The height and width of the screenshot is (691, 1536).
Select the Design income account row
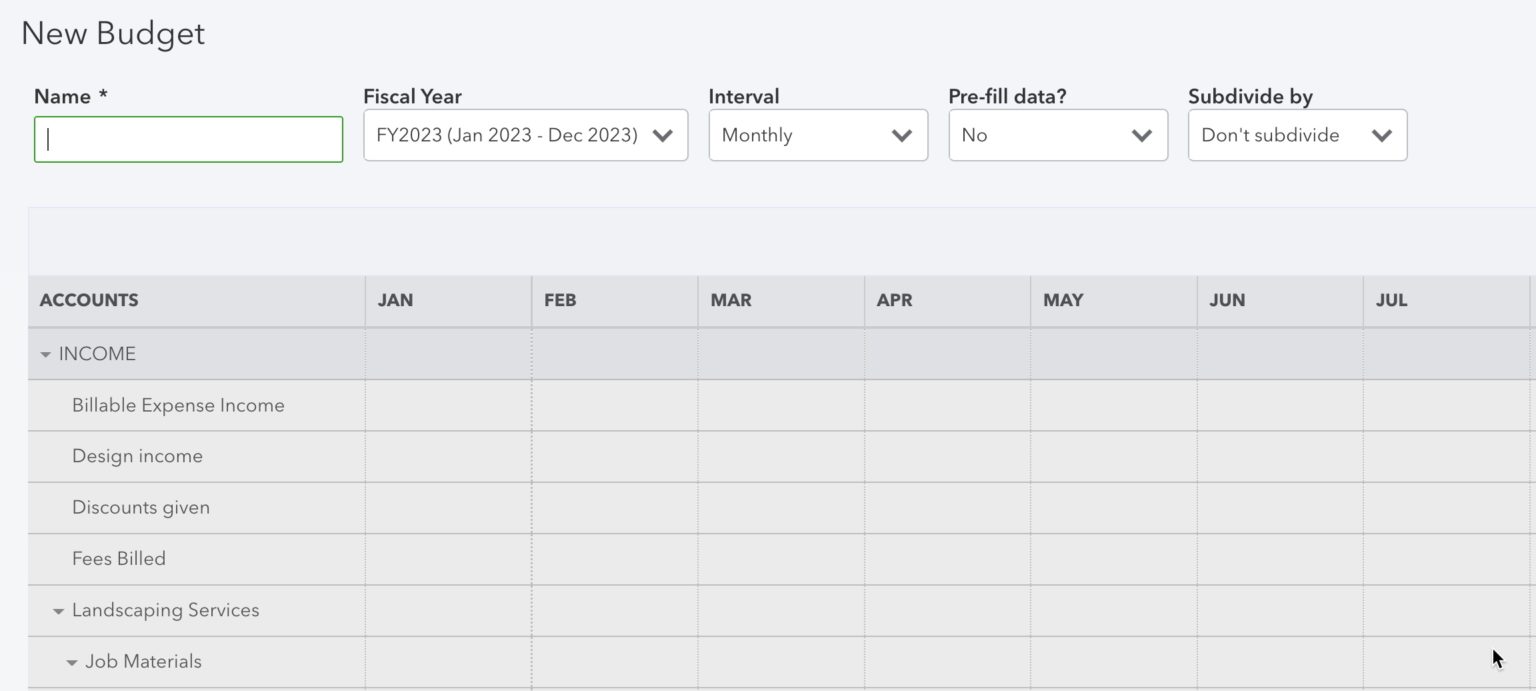pyautogui.click(x=137, y=456)
